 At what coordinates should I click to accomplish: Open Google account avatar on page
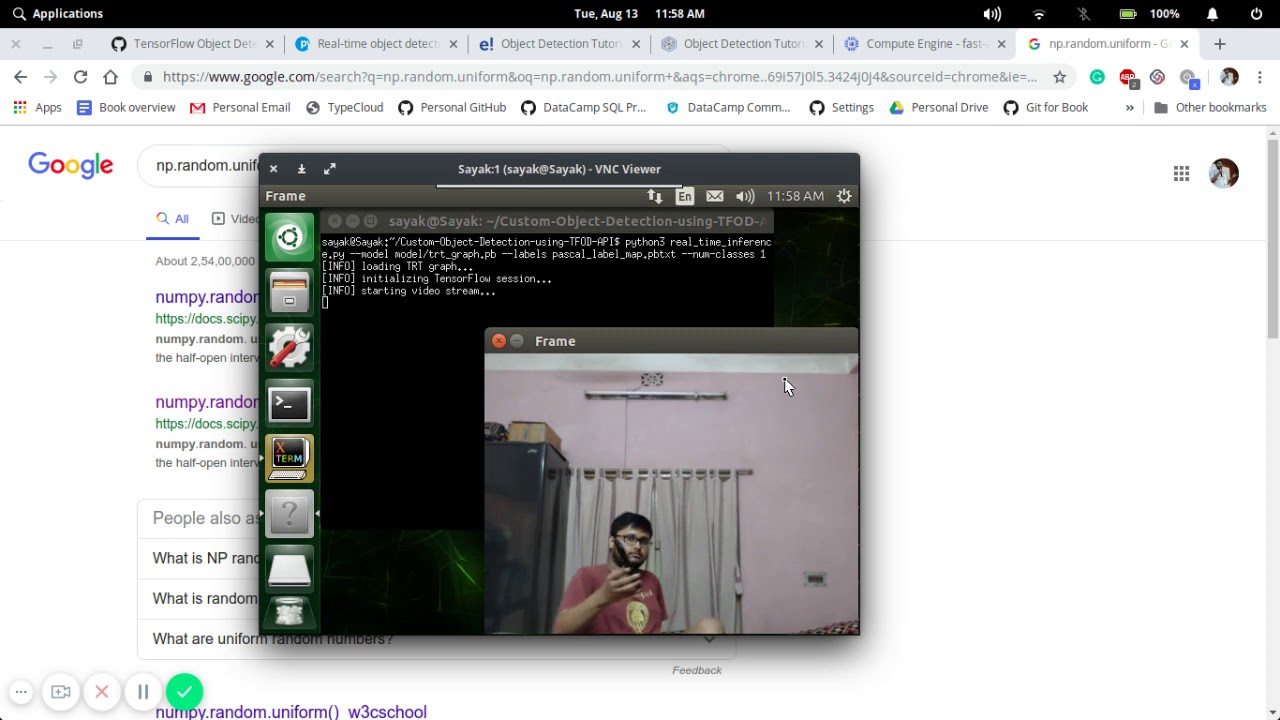(x=1223, y=173)
